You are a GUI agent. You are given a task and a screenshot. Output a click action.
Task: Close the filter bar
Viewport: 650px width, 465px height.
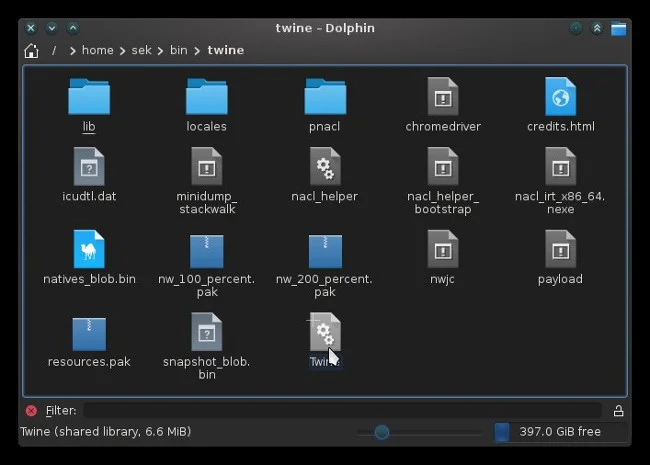point(31,410)
